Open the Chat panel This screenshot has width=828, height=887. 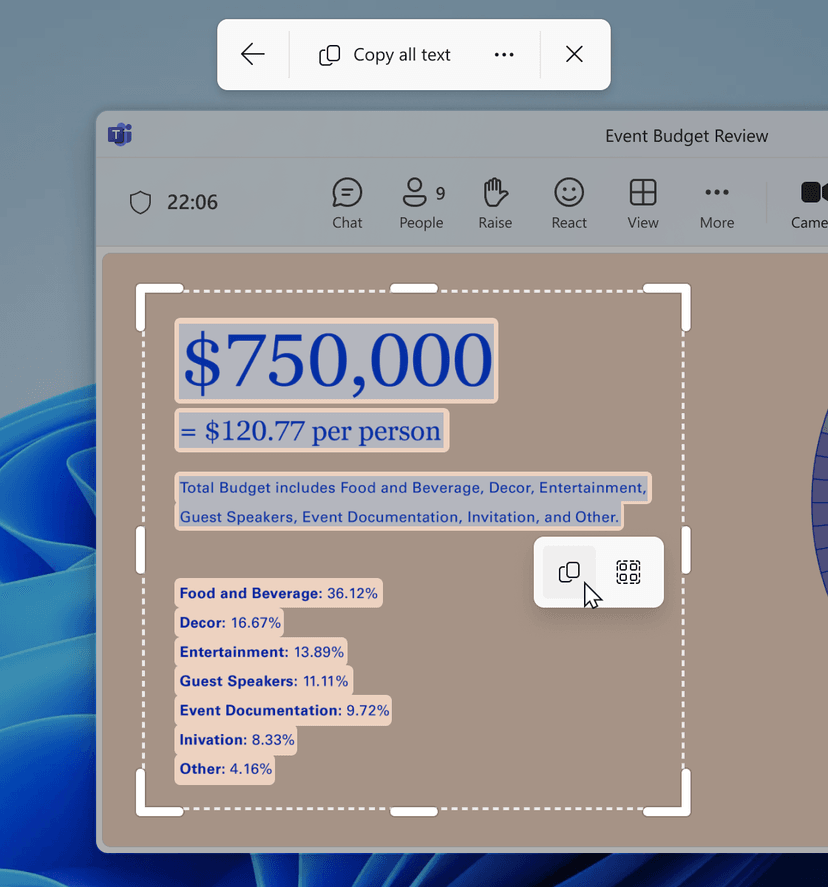(347, 202)
